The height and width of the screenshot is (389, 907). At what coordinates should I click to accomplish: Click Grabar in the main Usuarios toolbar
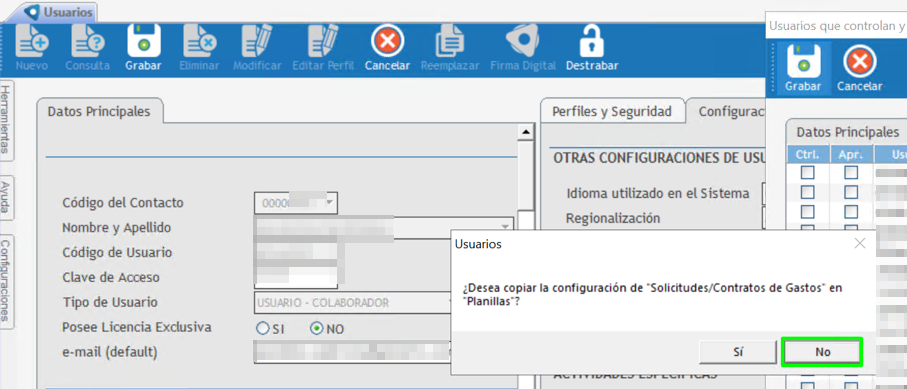point(143,47)
